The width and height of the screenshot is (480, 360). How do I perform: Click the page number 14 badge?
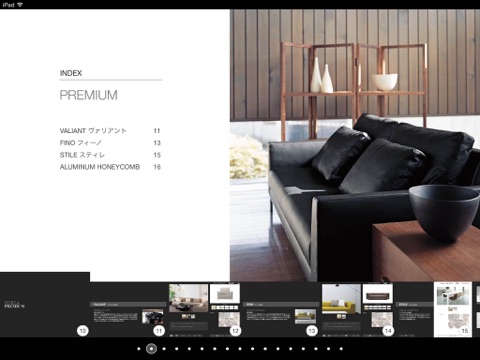click(388, 331)
